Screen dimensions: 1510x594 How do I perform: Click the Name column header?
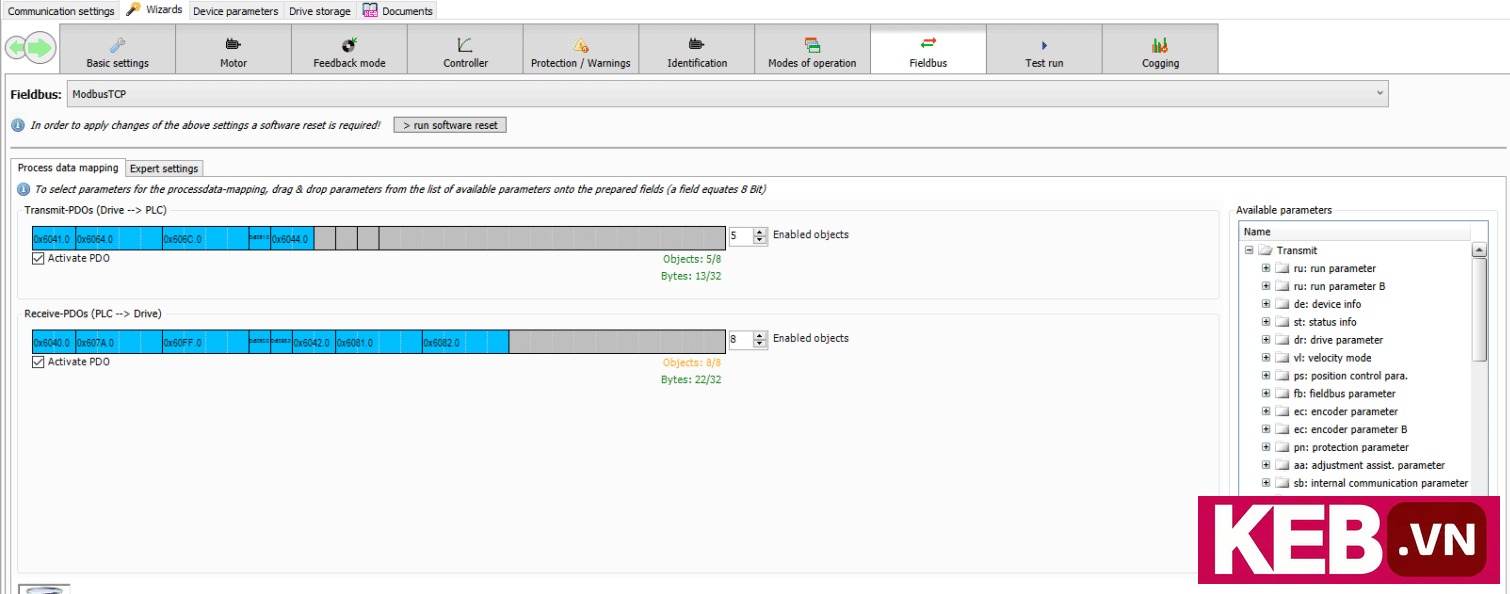1355,231
